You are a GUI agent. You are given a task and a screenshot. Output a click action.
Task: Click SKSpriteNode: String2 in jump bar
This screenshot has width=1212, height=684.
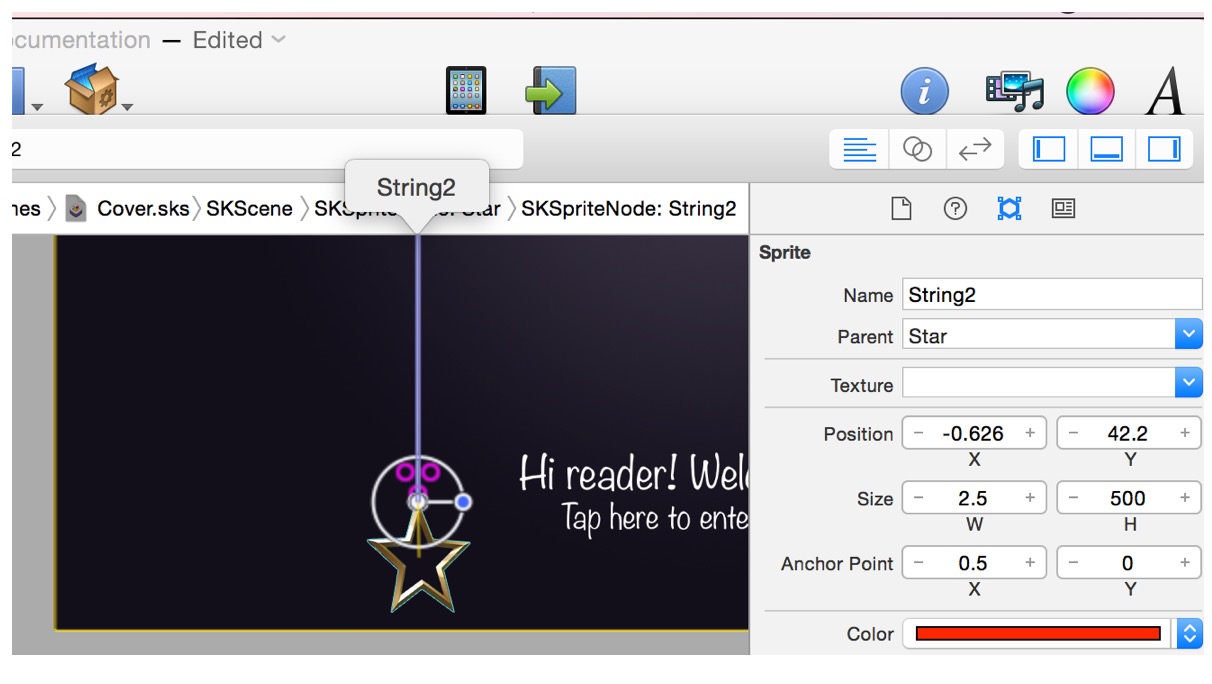point(628,208)
